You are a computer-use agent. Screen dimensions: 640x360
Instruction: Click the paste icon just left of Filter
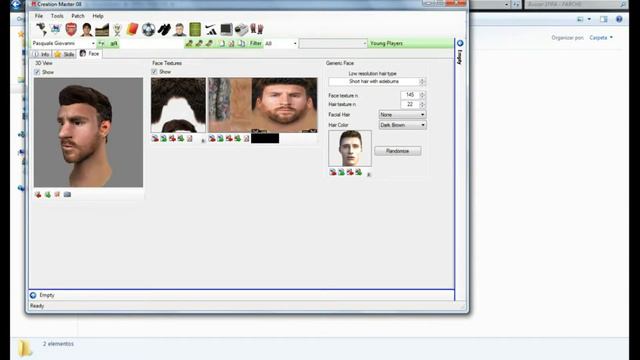click(x=241, y=43)
